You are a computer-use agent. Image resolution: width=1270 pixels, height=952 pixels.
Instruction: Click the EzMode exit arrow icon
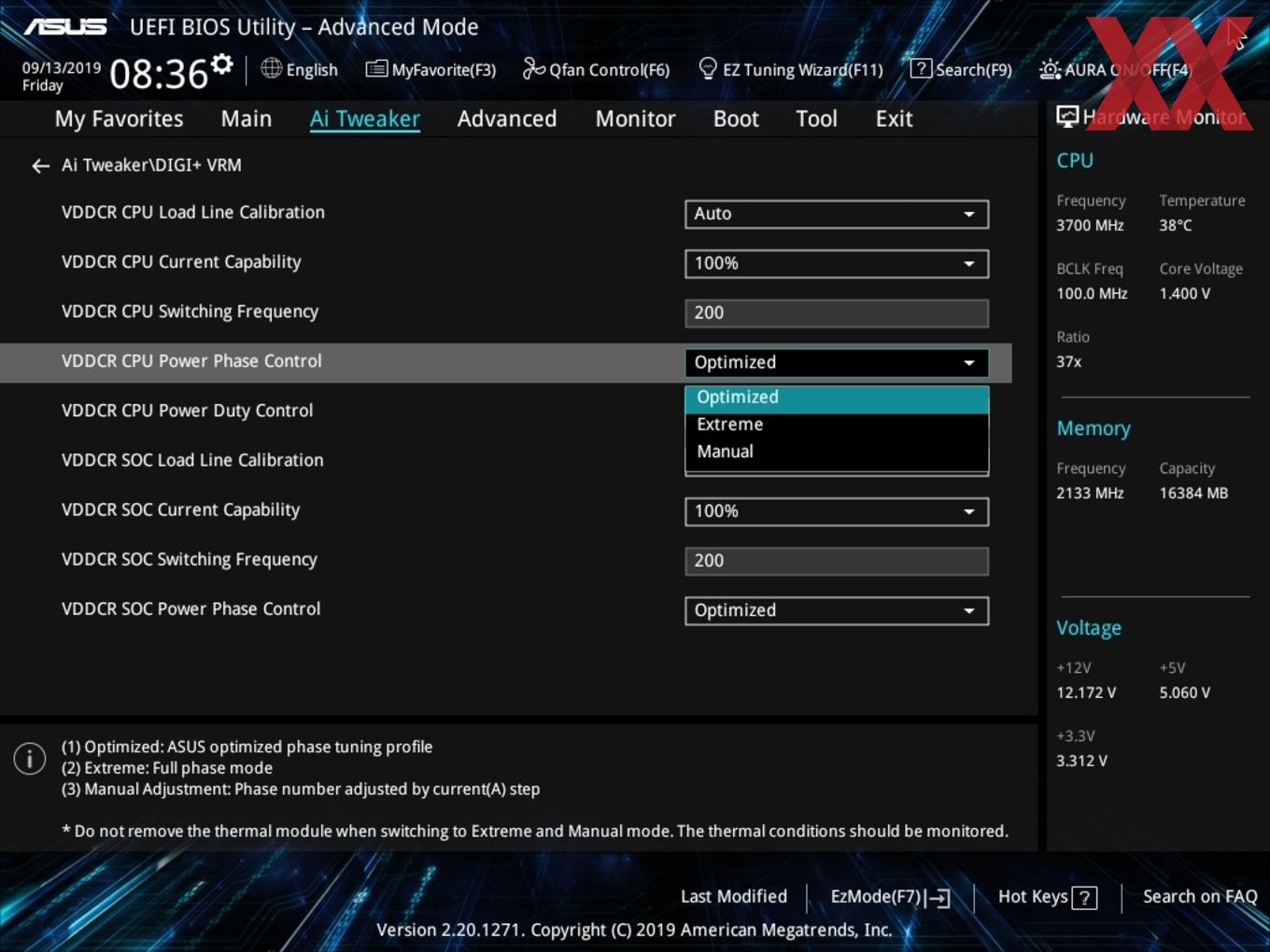(938, 898)
